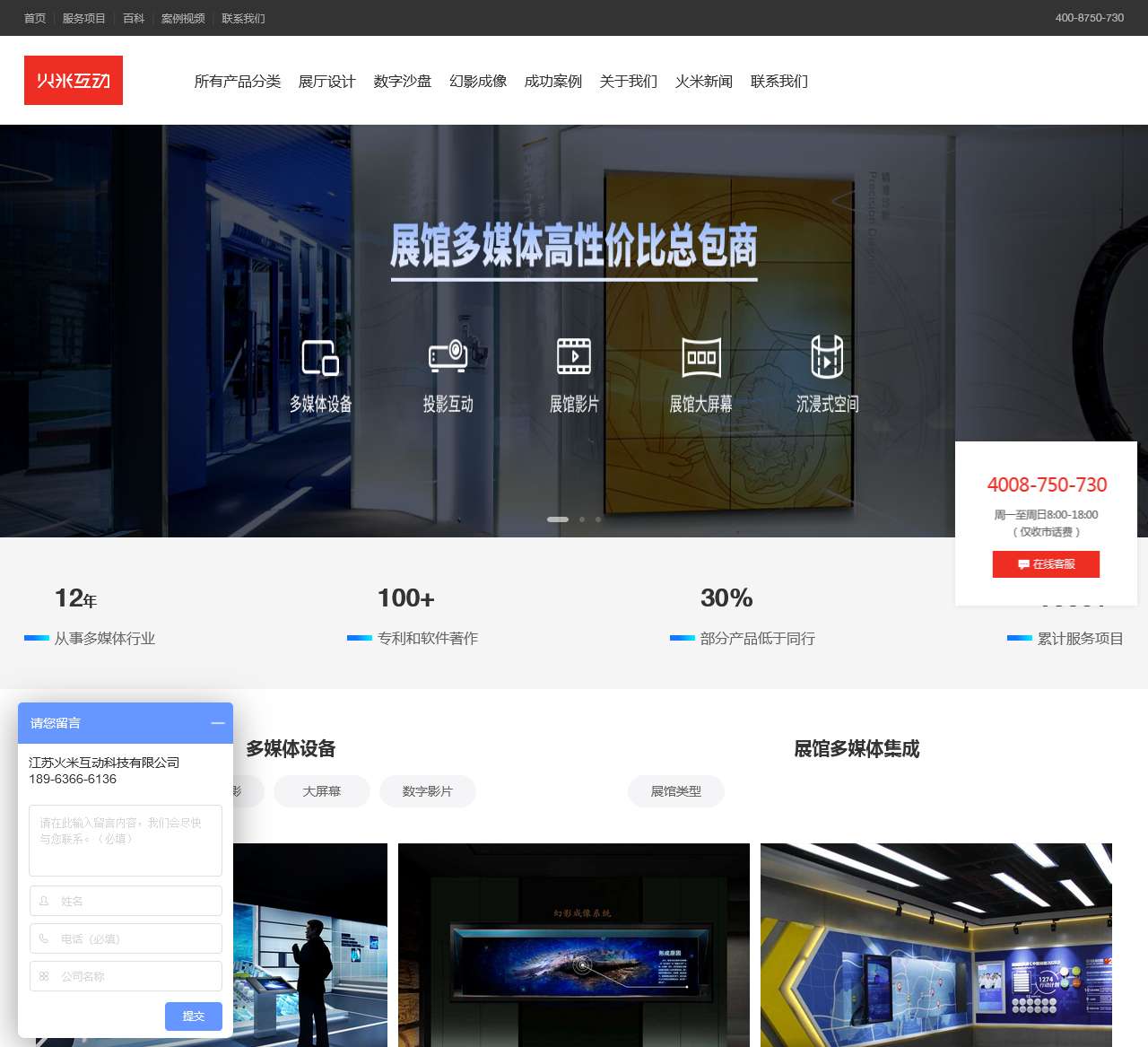Click the 4008-750-730 phone number
This screenshot has height=1047, width=1148.
1047,485
